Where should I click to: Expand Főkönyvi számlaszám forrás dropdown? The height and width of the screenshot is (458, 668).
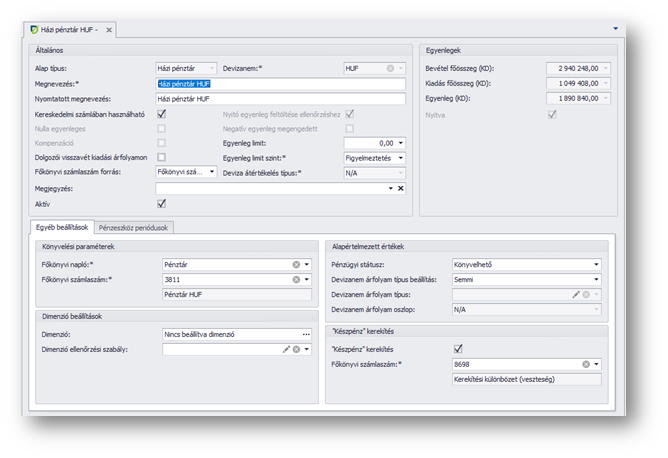pyautogui.click(x=212, y=172)
